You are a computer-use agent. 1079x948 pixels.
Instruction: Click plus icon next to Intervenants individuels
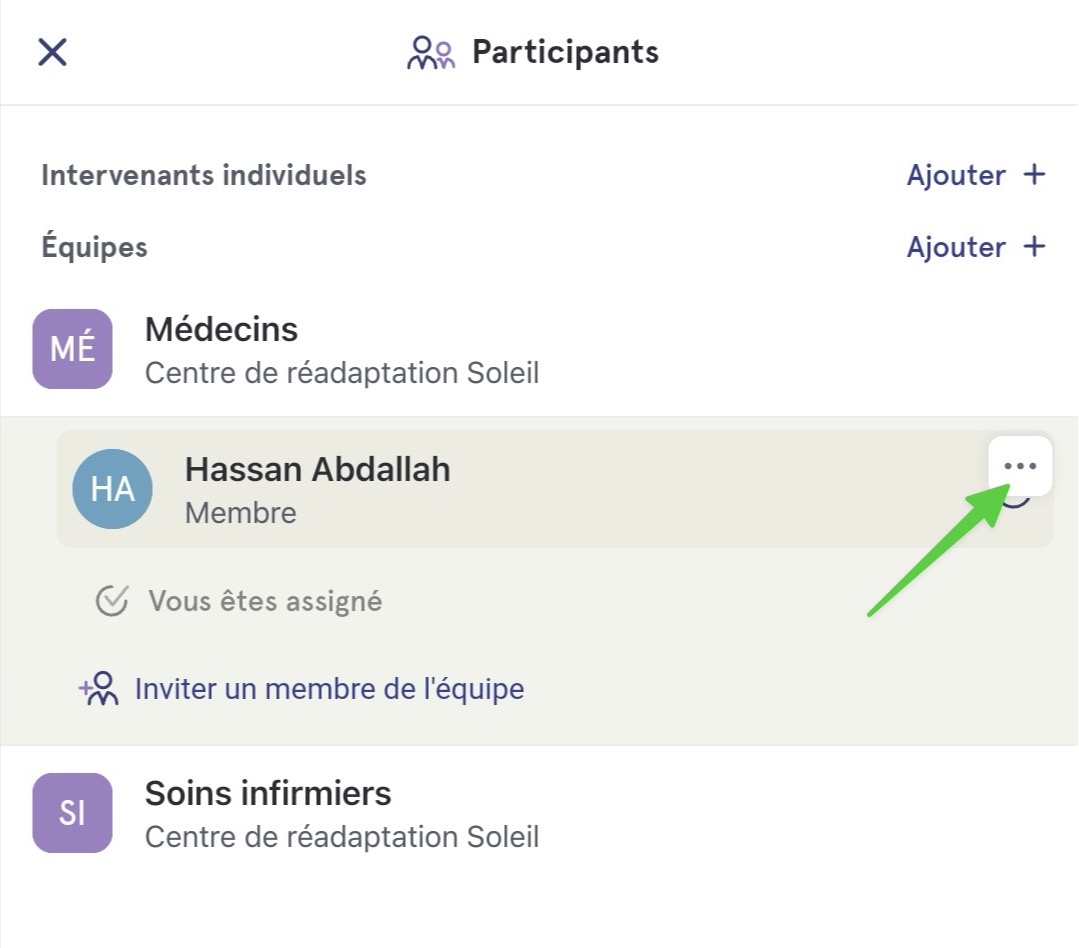(x=1034, y=175)
